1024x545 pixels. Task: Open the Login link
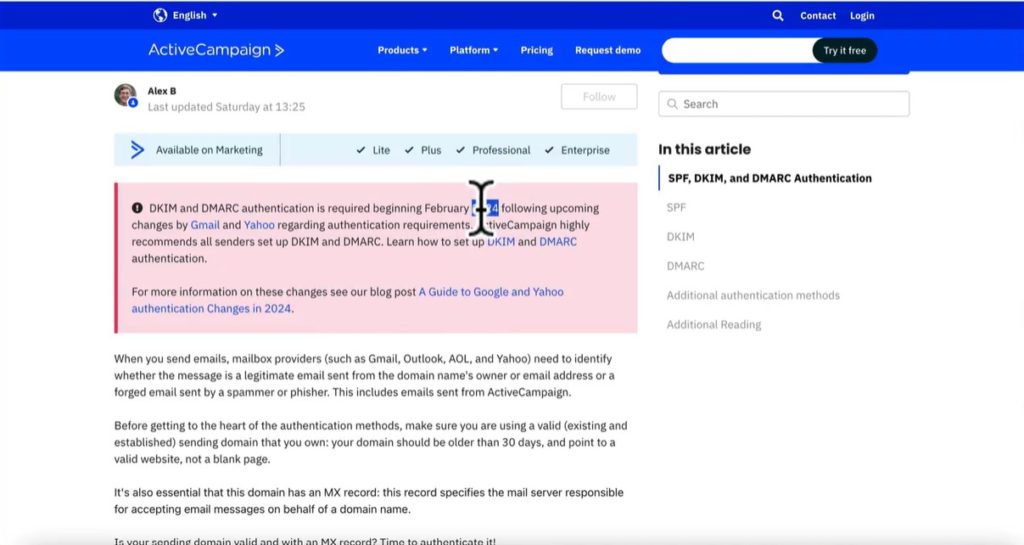862,16
